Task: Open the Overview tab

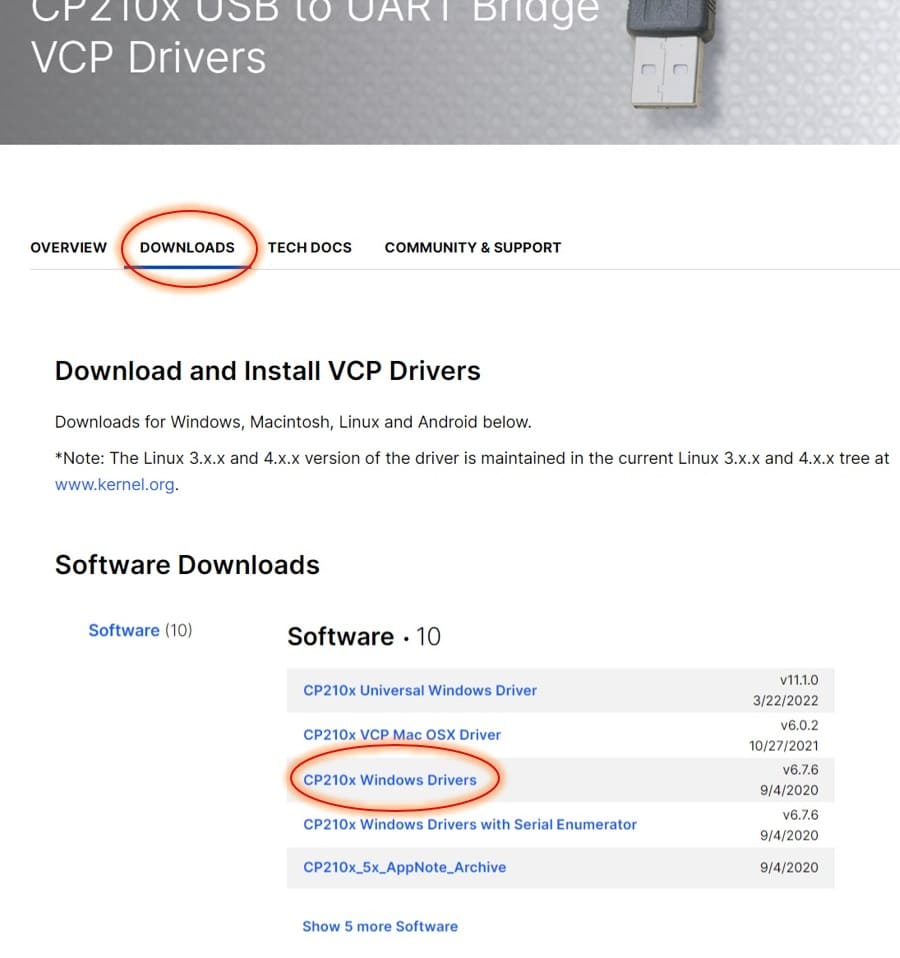Action: pyautogui.click(x=68, y=247)
